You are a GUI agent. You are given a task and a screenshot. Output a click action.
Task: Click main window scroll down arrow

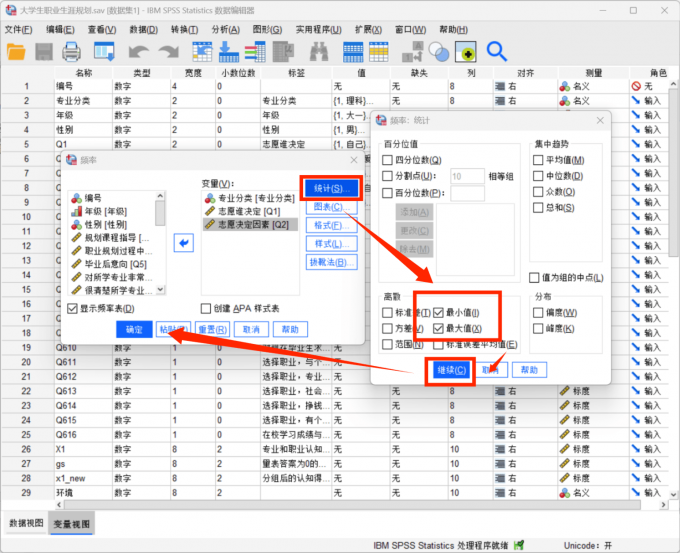673,494
